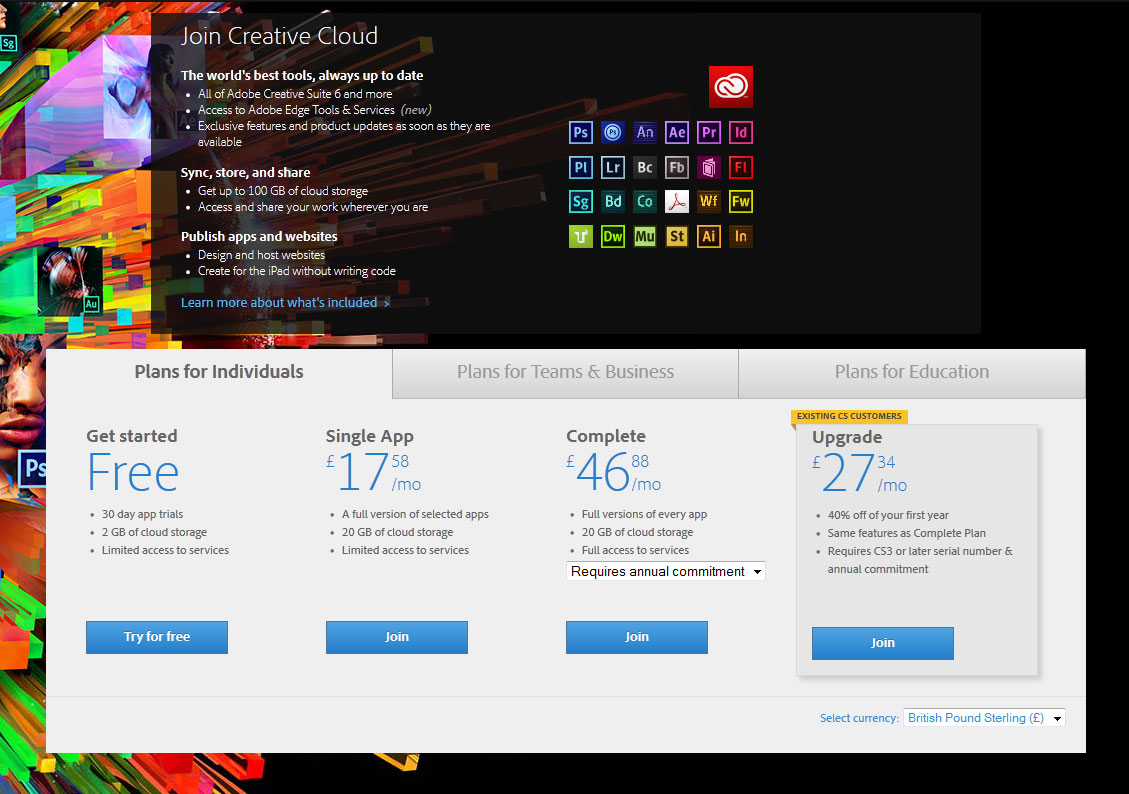Click 'Get up to 100 GB of cloud storage'

(283, 191)
